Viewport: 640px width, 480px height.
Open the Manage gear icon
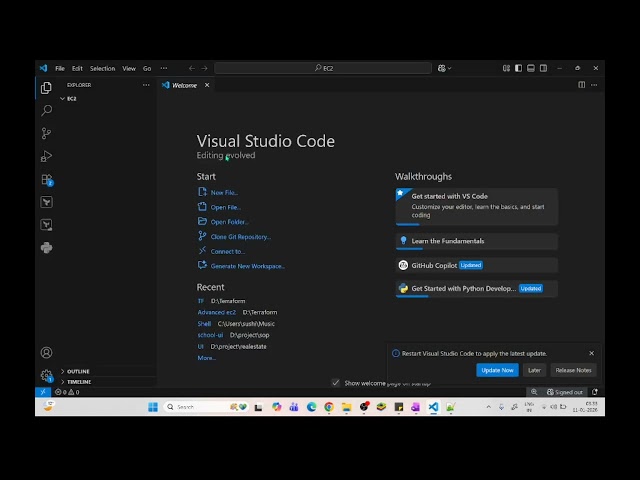(47, 376)
